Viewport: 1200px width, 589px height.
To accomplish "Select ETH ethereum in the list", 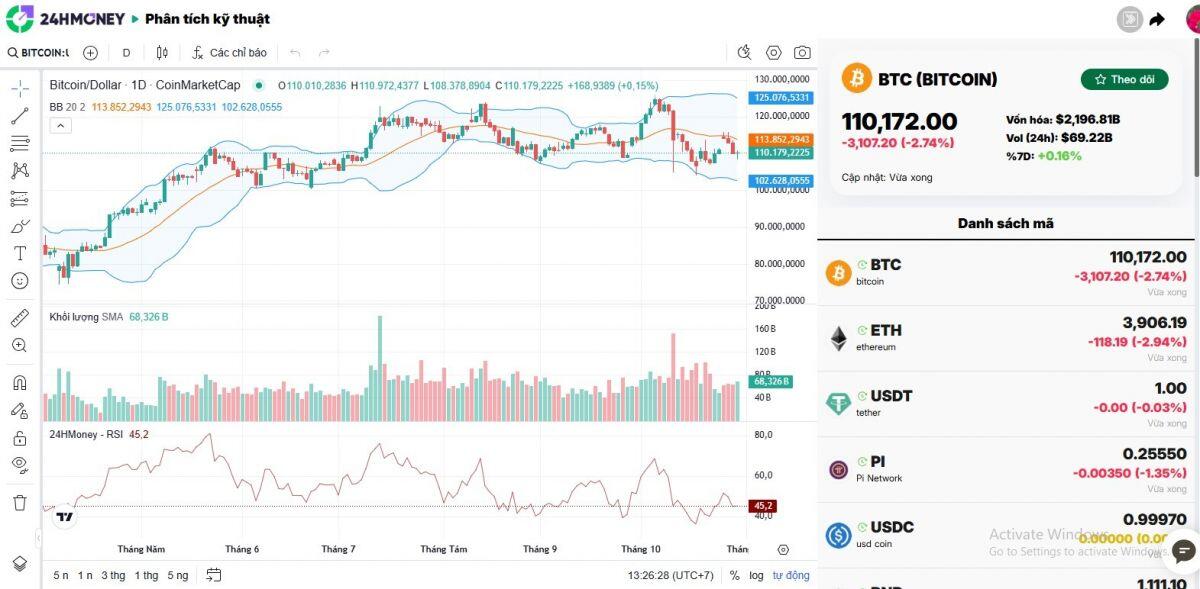I will pyautogui.click(x=1008, y=338).
